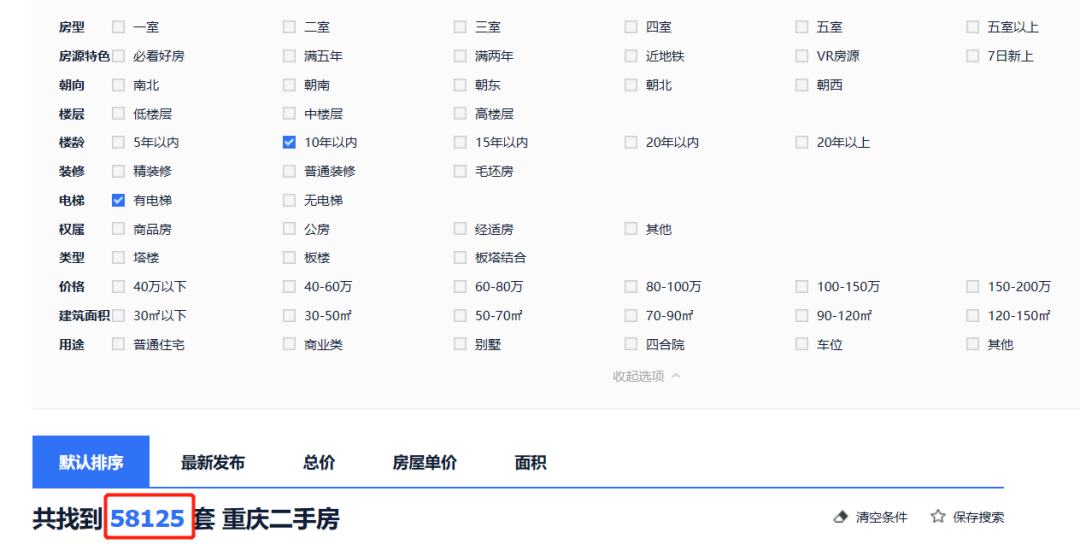The image size is (1080, 544).
Task: Click the eraser icon beside 清空条件
Action: (840, 517)
